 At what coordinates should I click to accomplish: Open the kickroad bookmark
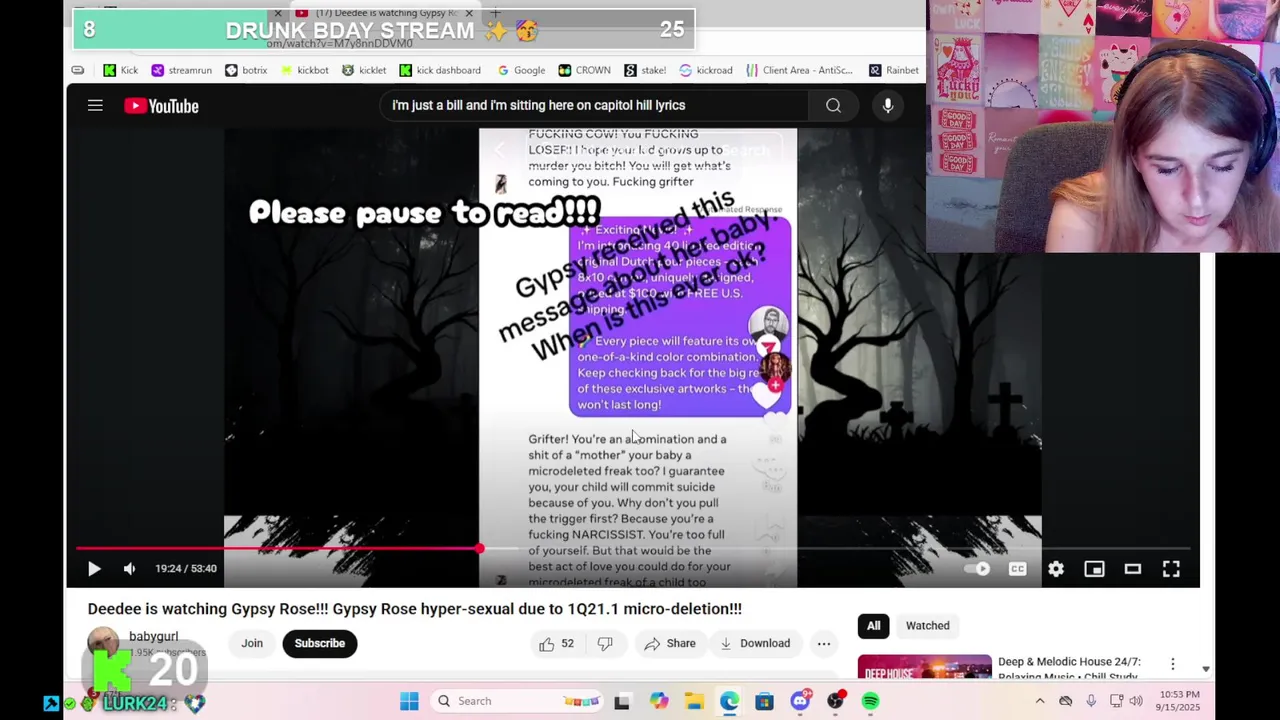click(x=705, y=70)
